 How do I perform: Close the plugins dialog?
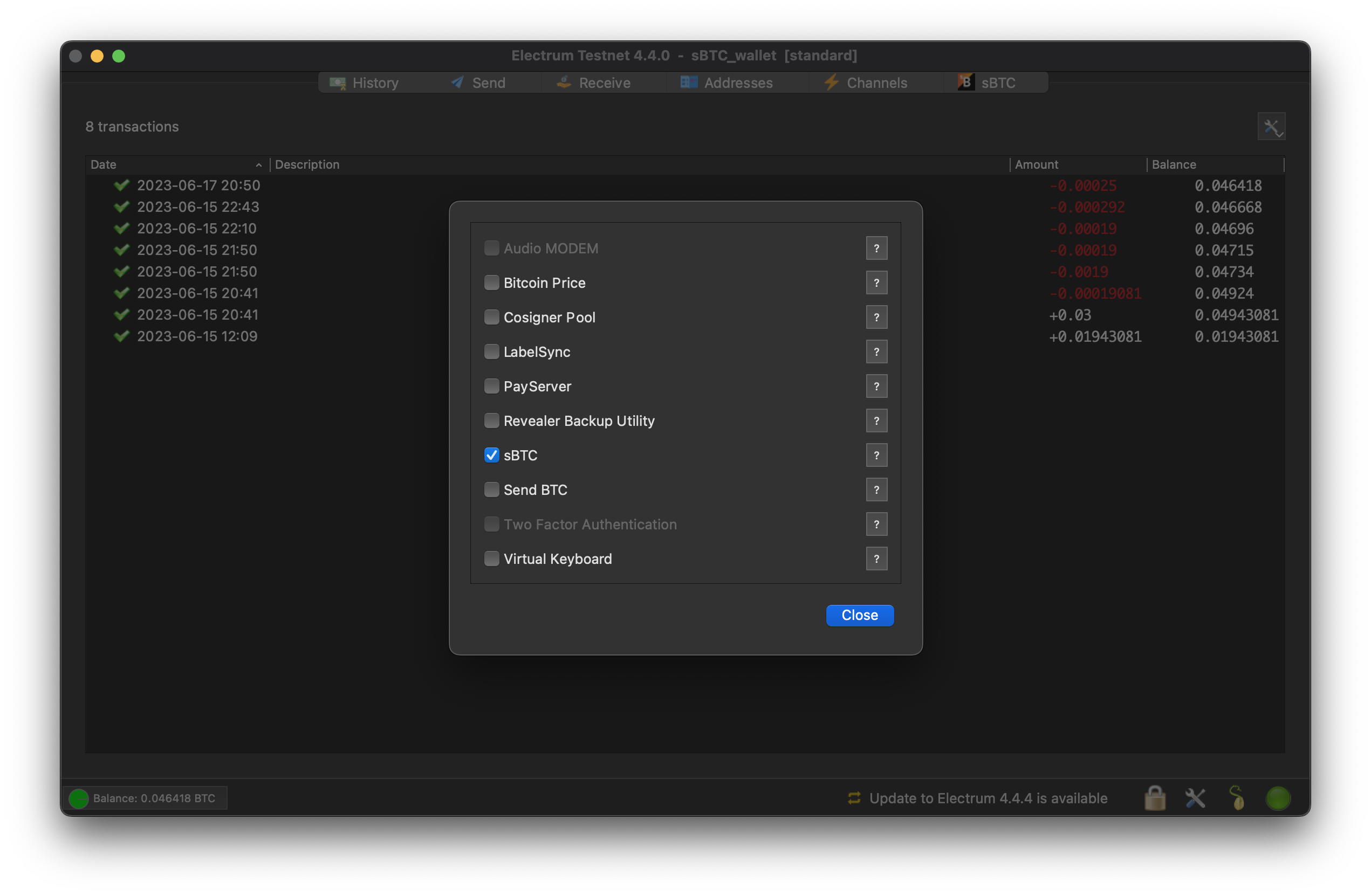860,615
